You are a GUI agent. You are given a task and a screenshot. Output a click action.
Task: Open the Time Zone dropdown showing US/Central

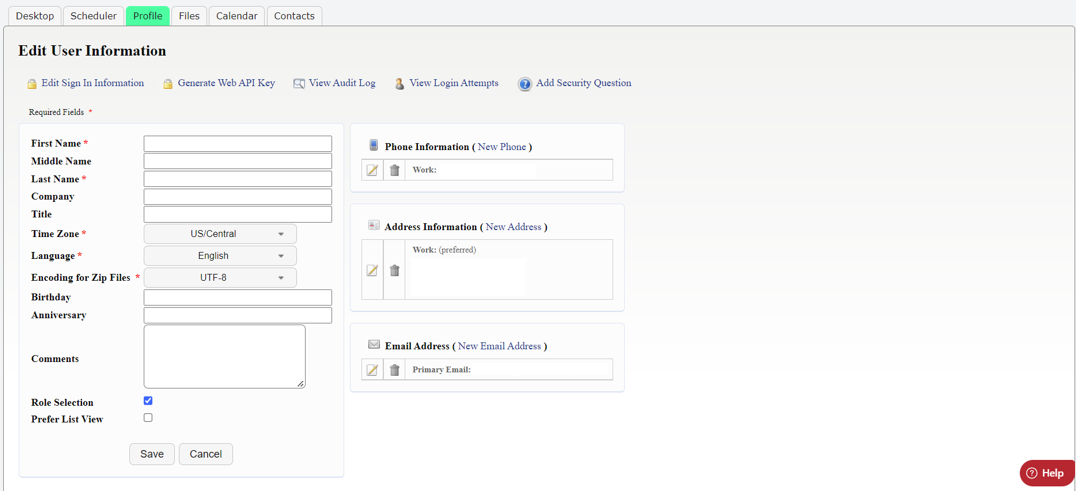pyautogui.click(x=220, y=234)
